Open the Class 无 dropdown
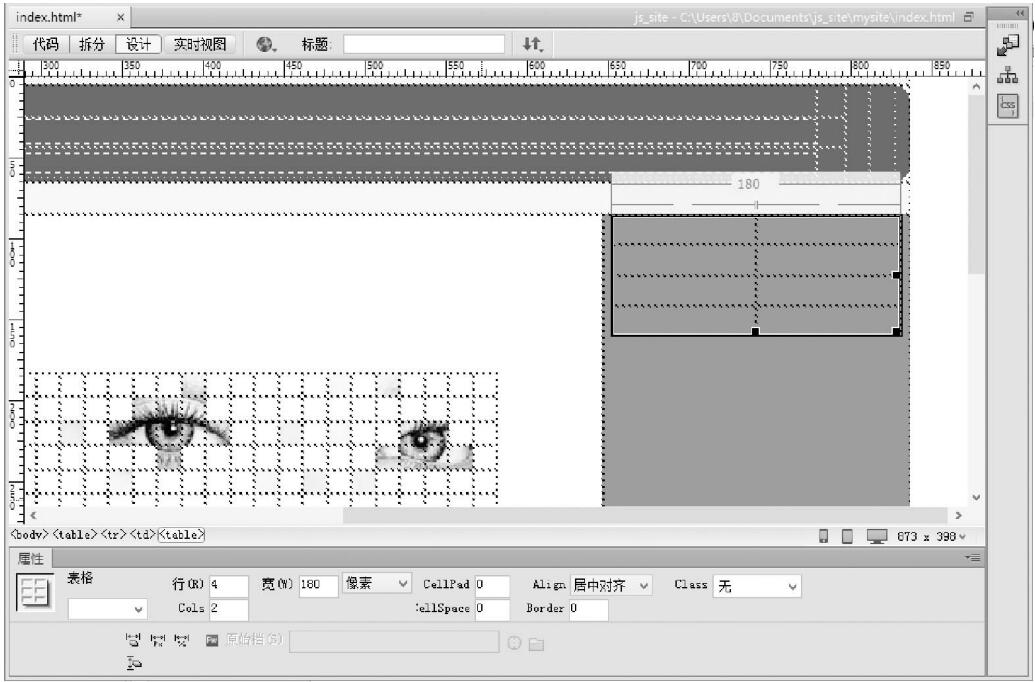The image size is (1035, 682). click(757, 586)
